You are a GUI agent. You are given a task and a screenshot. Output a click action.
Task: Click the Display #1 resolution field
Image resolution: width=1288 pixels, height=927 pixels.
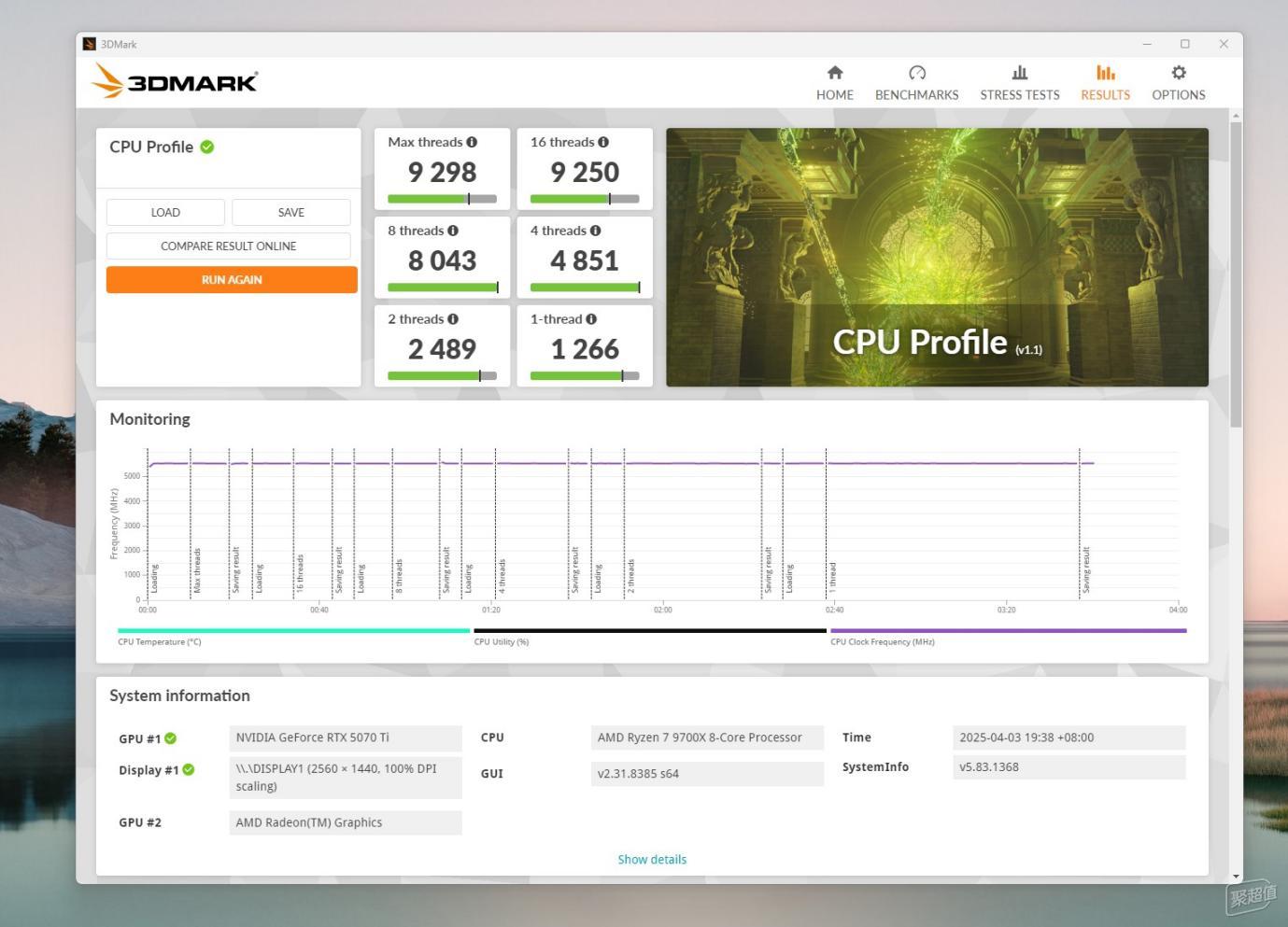pyautogui.click(x=346, y=778)
